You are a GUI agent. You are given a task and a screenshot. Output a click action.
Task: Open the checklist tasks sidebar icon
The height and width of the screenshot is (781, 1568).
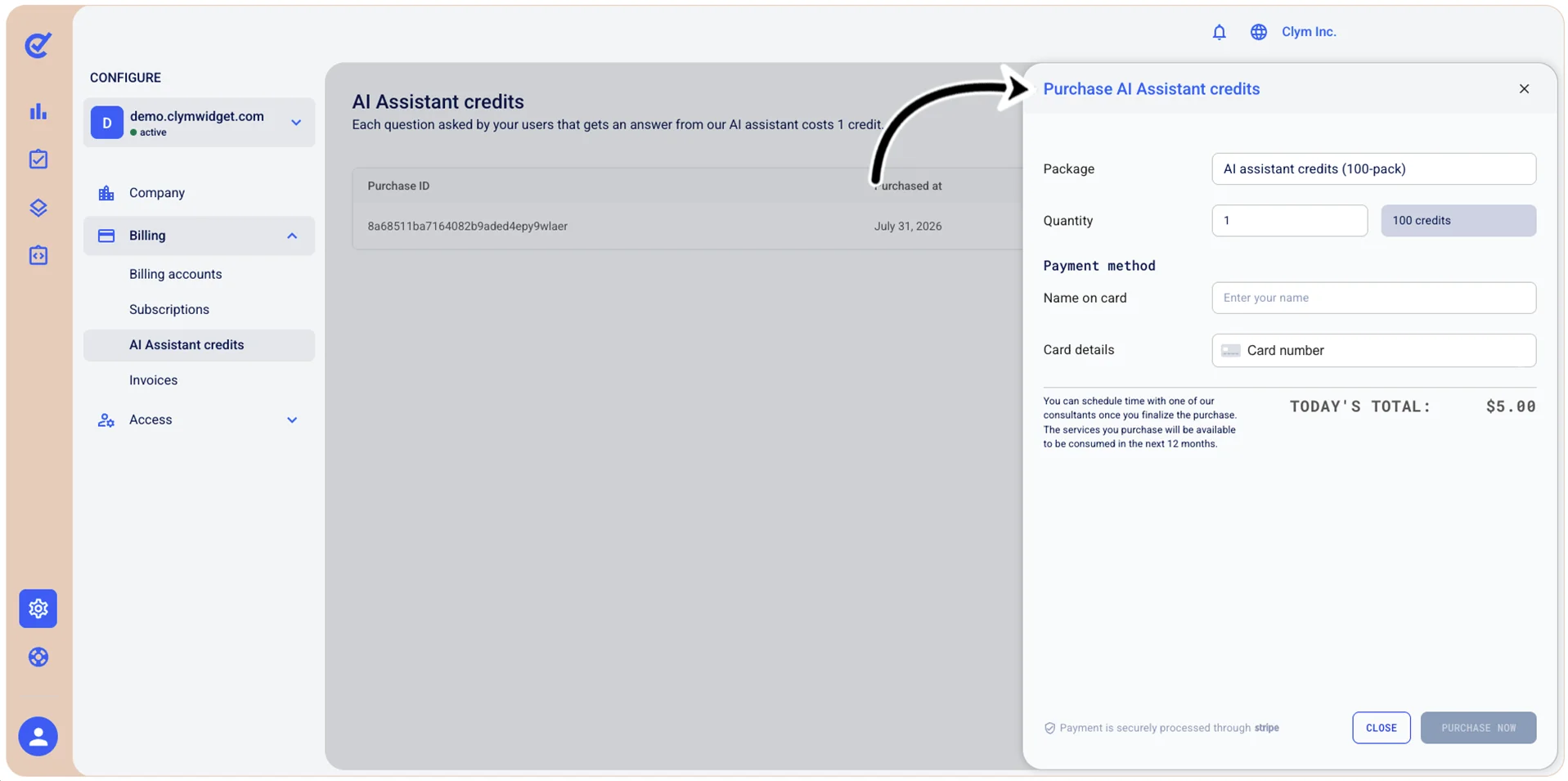[38, 159]
